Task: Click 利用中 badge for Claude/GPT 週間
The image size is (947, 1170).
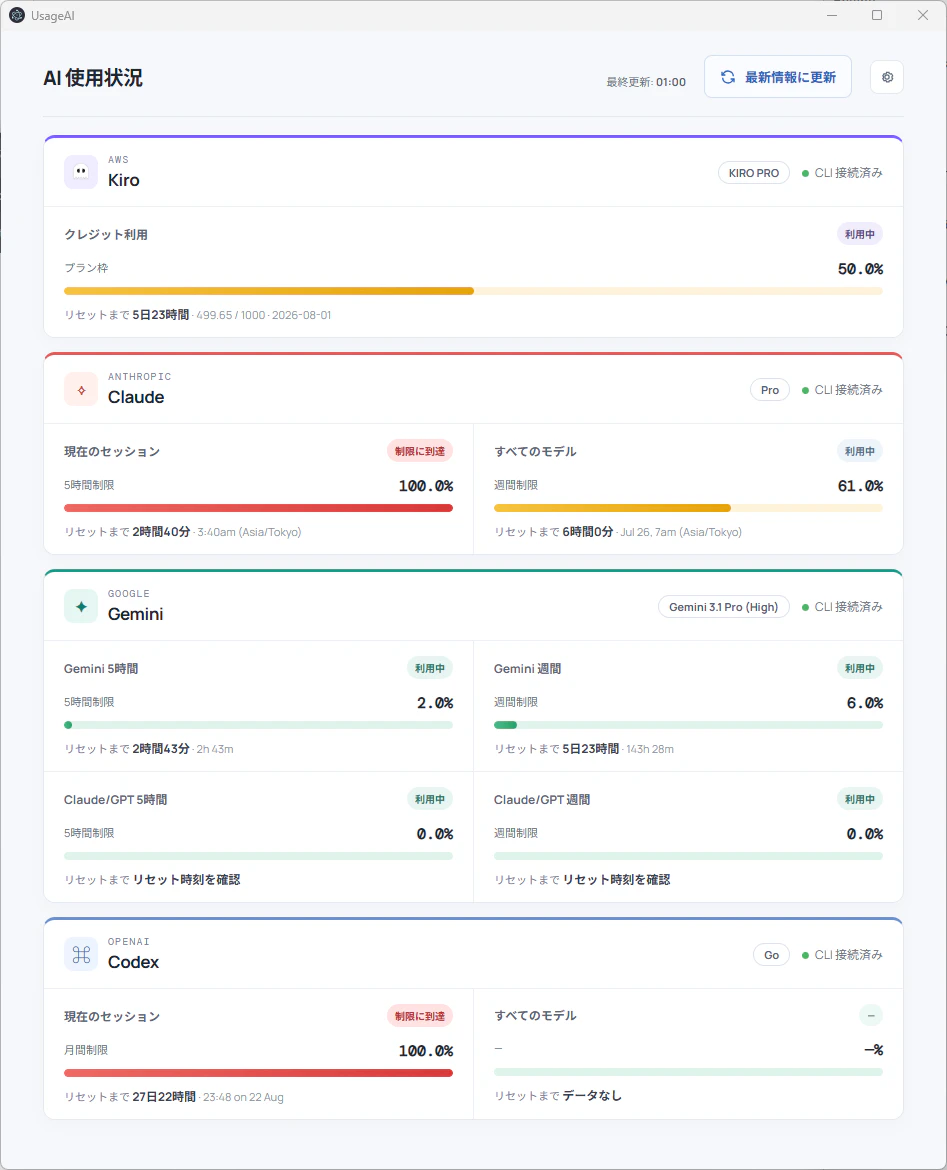Action: point(860,799)
